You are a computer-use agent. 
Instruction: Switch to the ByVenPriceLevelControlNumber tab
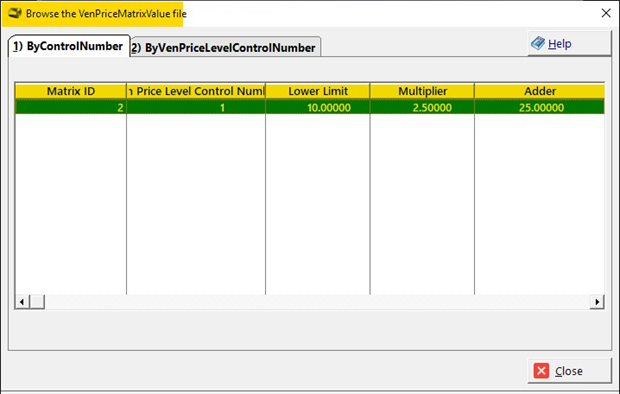click(225, 47)
